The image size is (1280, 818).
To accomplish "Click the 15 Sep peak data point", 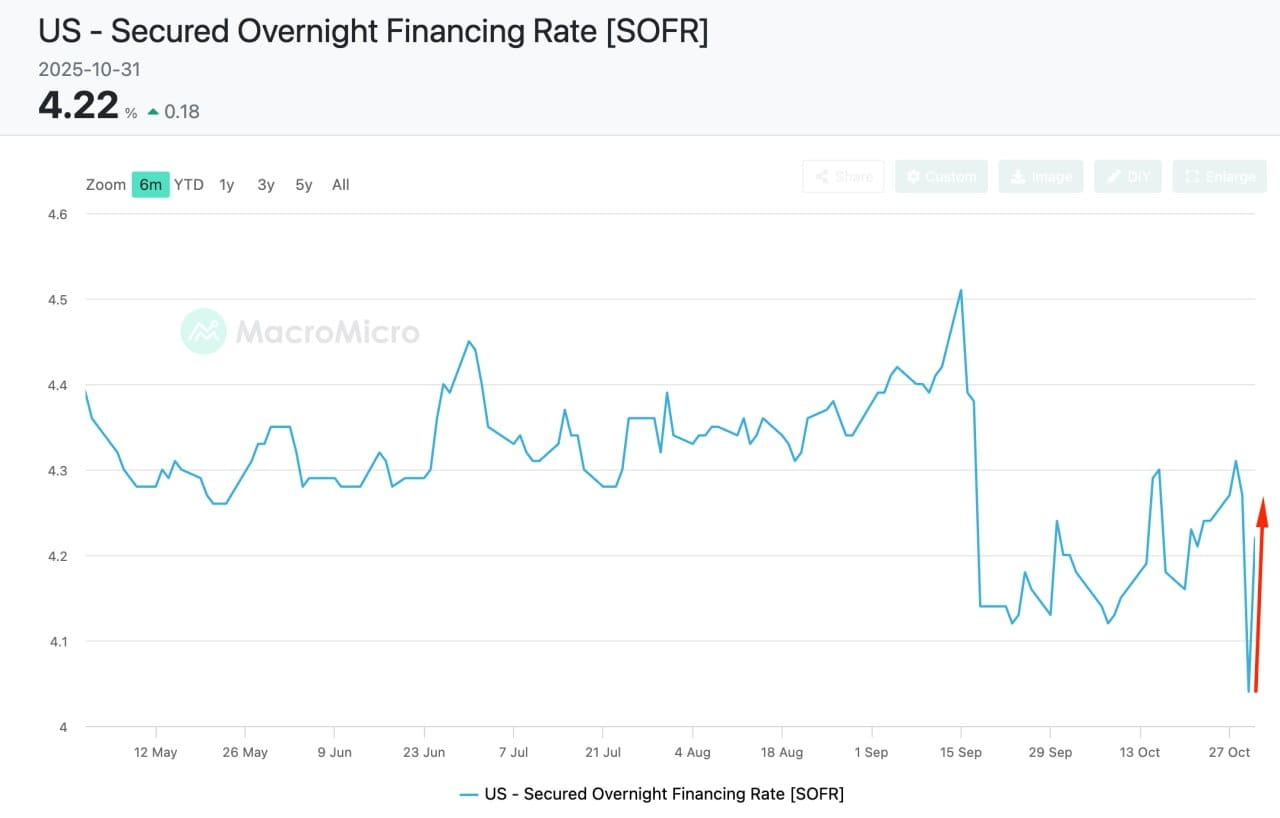I will 961,290.
